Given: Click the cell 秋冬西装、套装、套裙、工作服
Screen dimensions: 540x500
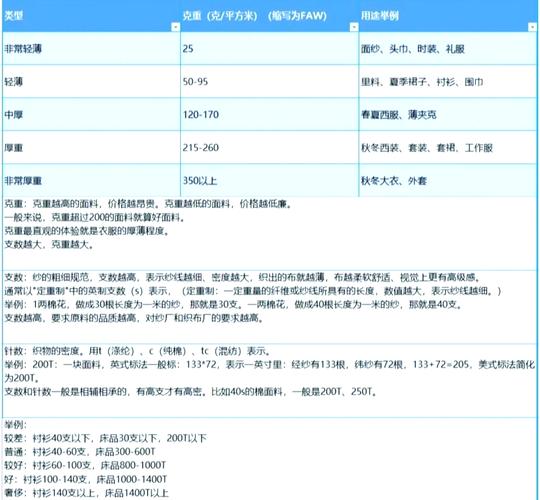Looking at the screenshot, I should [448, 147].
